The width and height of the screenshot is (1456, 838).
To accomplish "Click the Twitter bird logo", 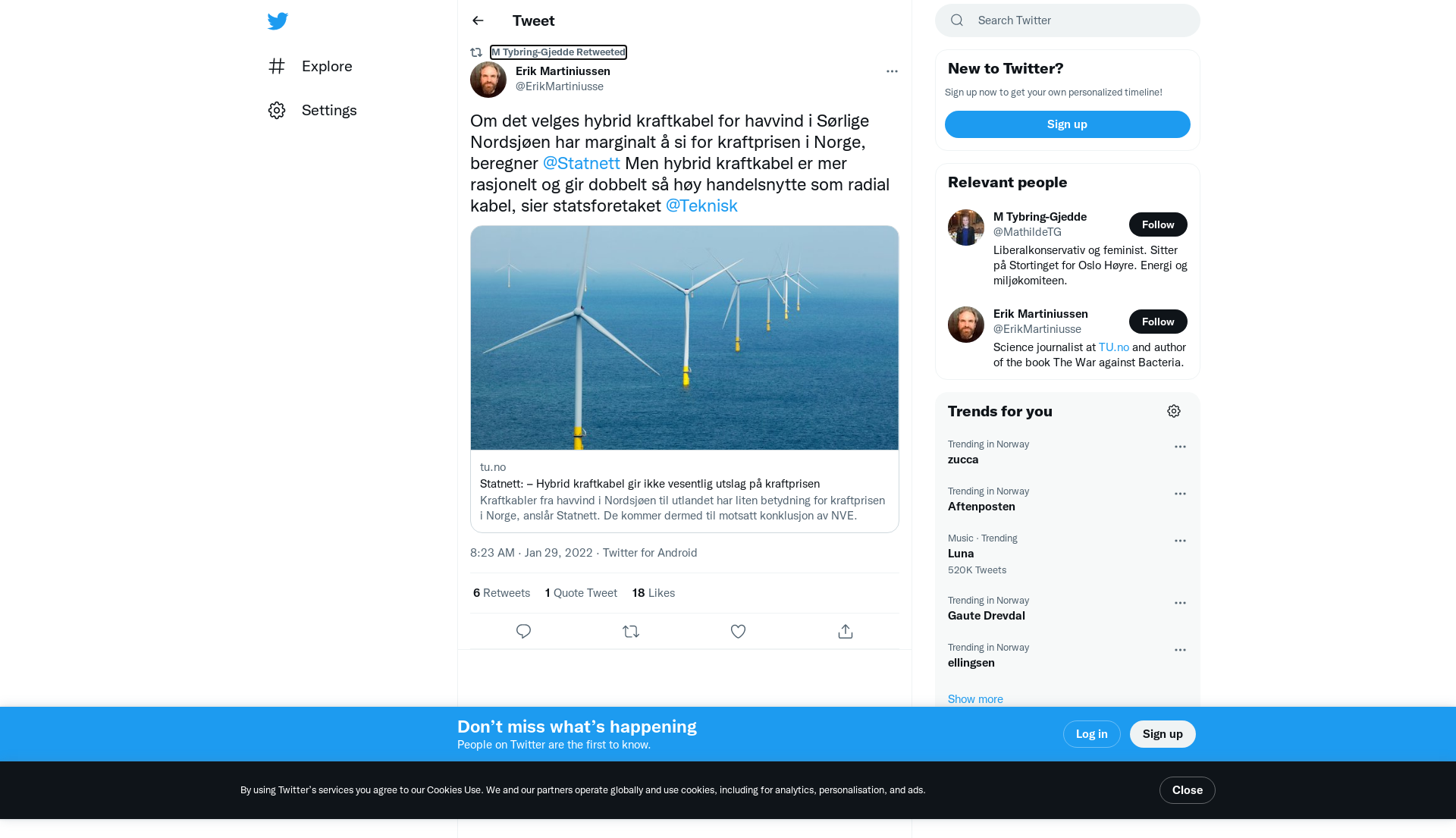I will [278, 21].
